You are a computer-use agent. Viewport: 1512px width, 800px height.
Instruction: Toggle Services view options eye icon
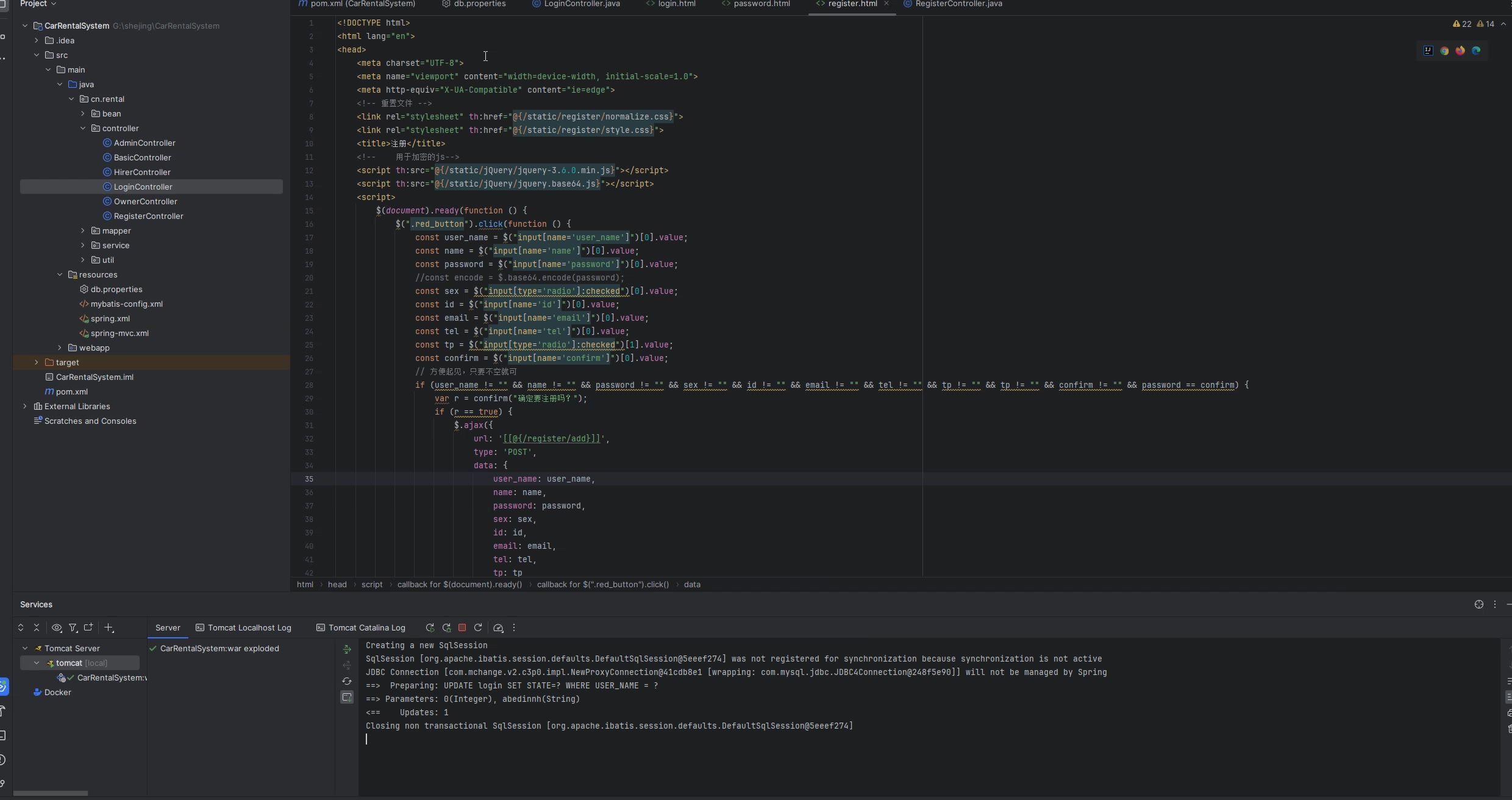57,627
